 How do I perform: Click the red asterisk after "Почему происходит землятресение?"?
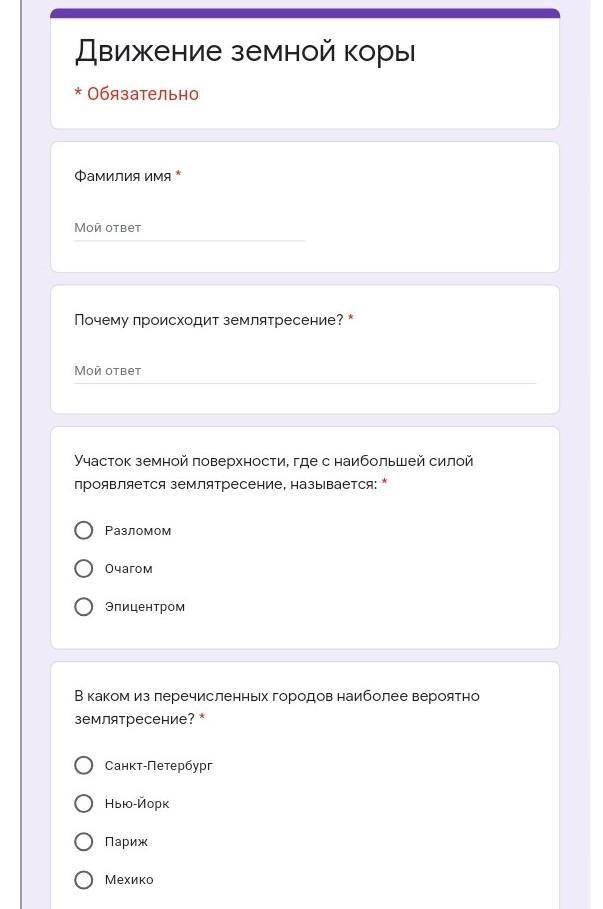click(351, 318)
